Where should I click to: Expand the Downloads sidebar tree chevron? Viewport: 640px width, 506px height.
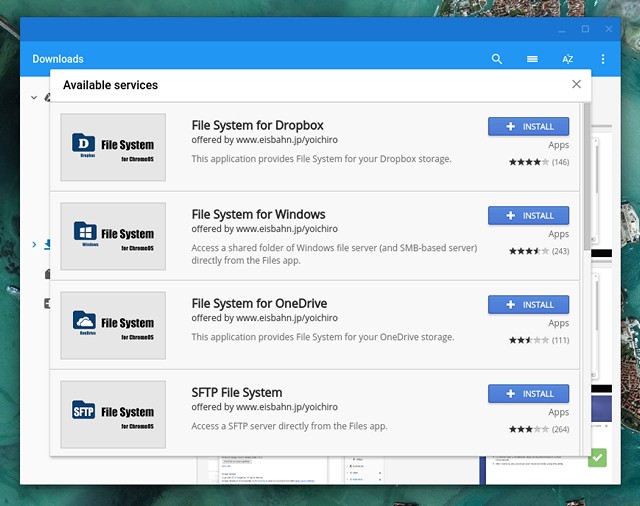[34, 244]
